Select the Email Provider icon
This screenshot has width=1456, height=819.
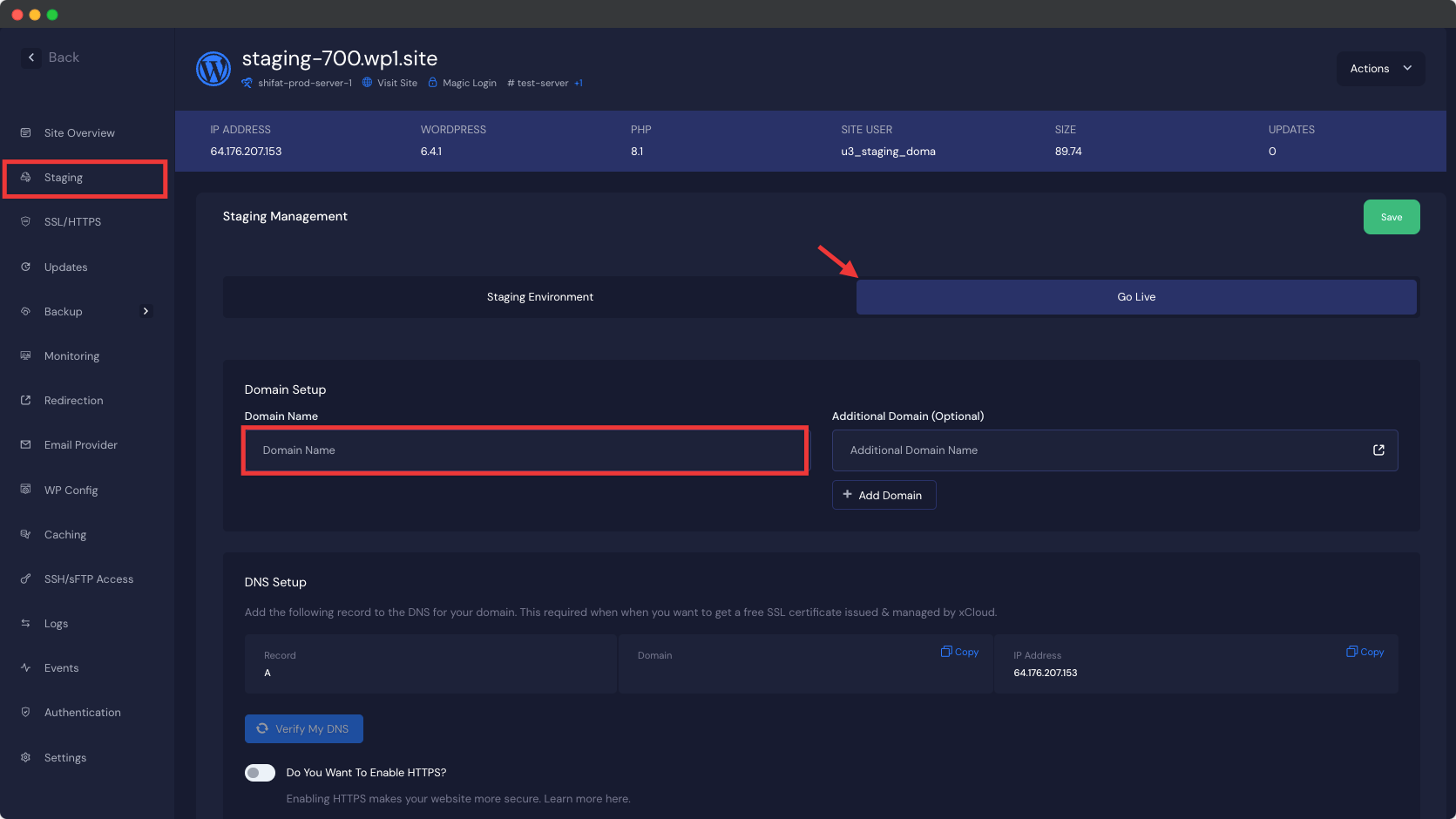point(26,444)
